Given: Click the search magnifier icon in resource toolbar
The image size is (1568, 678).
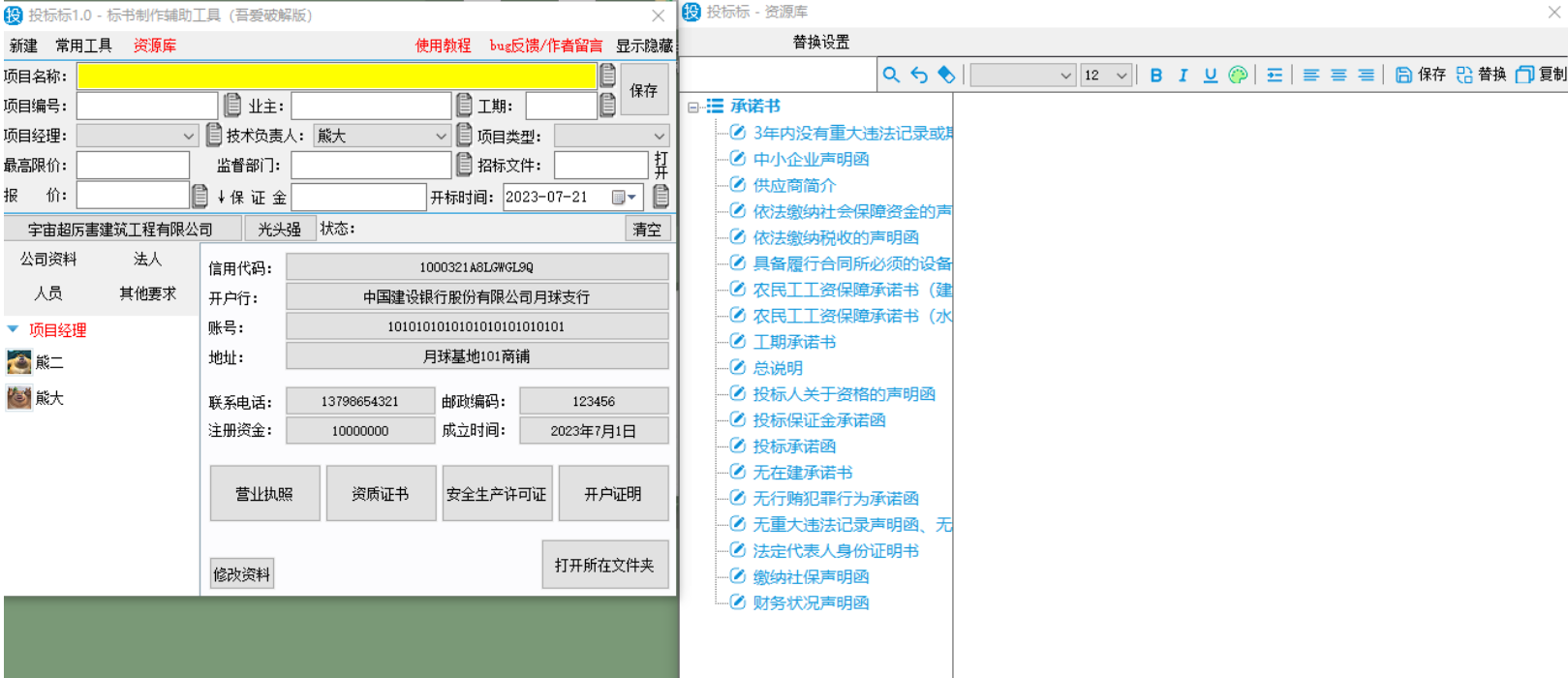Looking at the screenshot, I should [891, 76].
